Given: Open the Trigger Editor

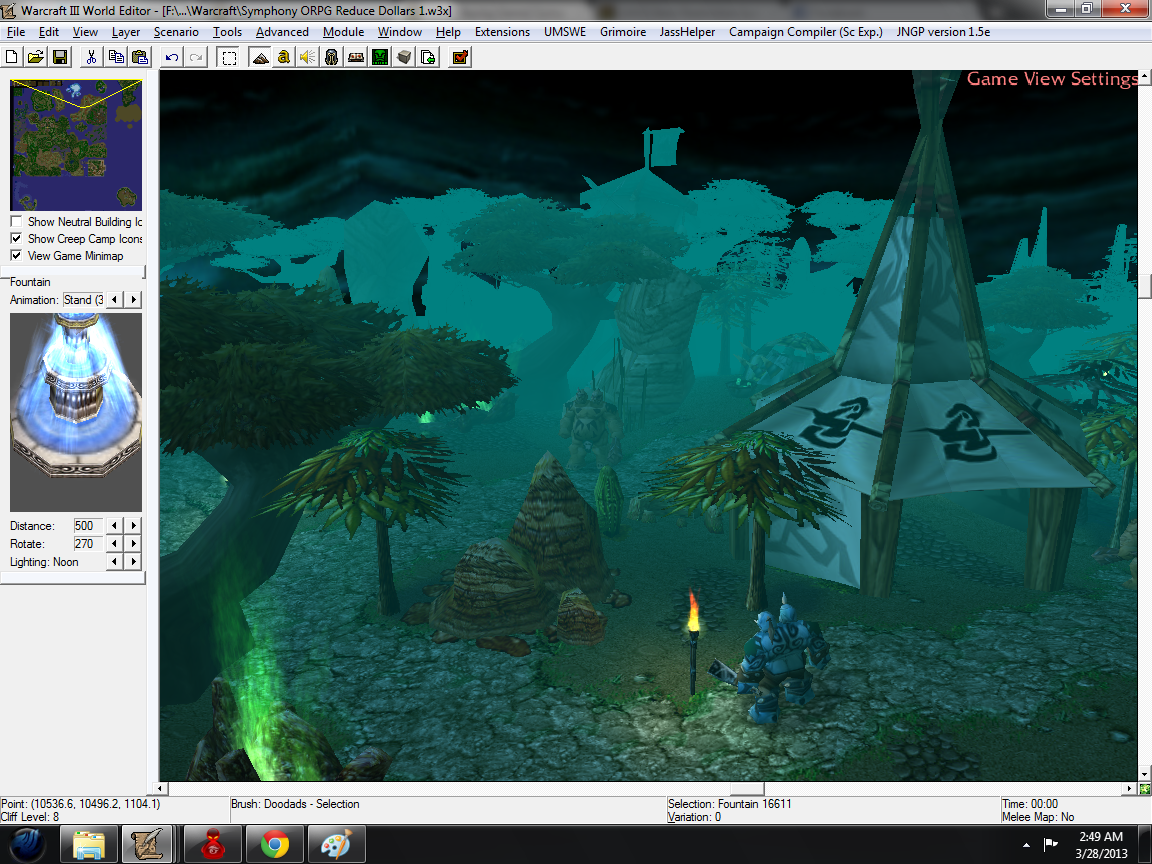Looking at the screenshot, I should [284, 57].
